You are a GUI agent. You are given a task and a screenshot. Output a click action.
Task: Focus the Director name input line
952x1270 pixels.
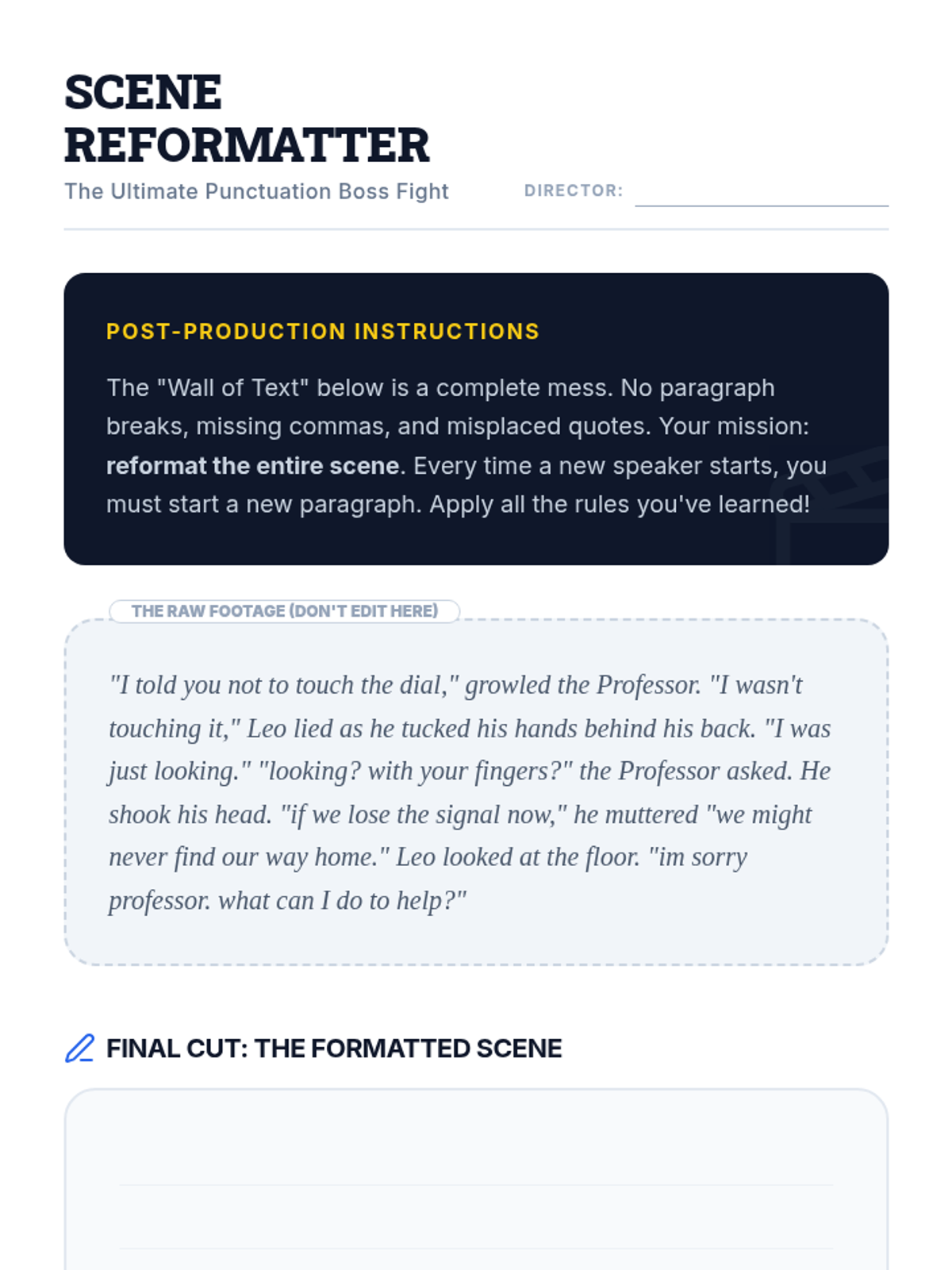(762, 191)
